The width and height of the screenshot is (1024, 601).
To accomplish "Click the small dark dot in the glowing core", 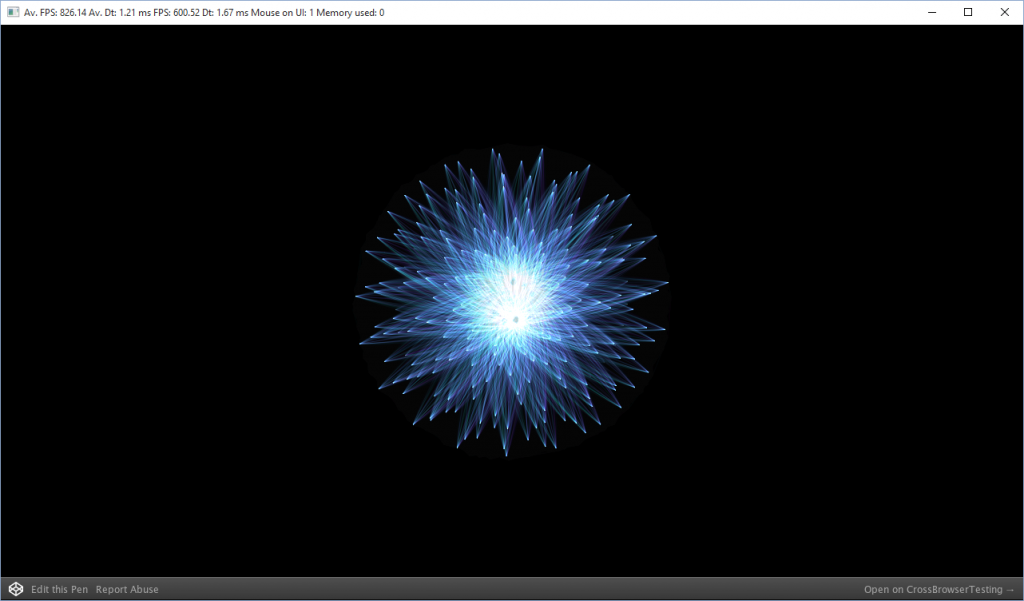I will [515, 320].
